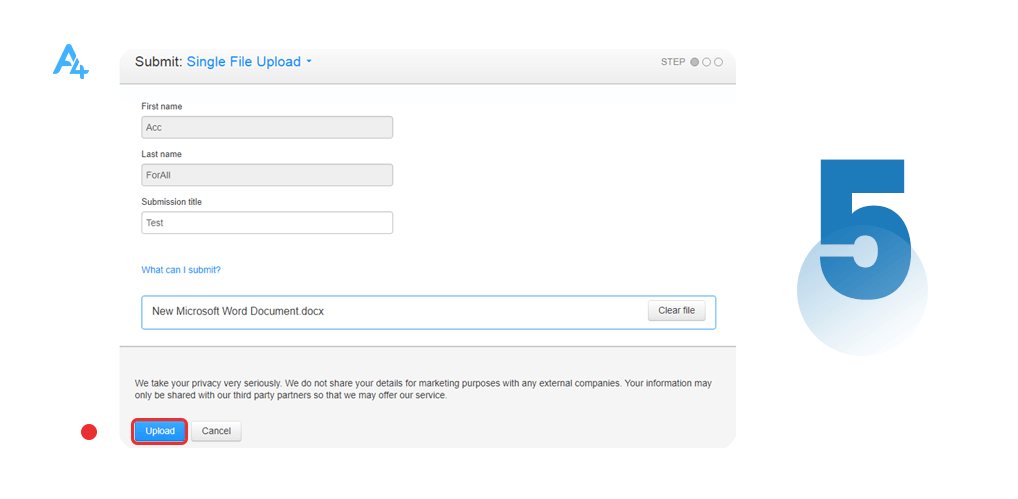Click the privacy notice paragraph text
The width and height of the screenshot is (1018, 499).
pos(423,389)
